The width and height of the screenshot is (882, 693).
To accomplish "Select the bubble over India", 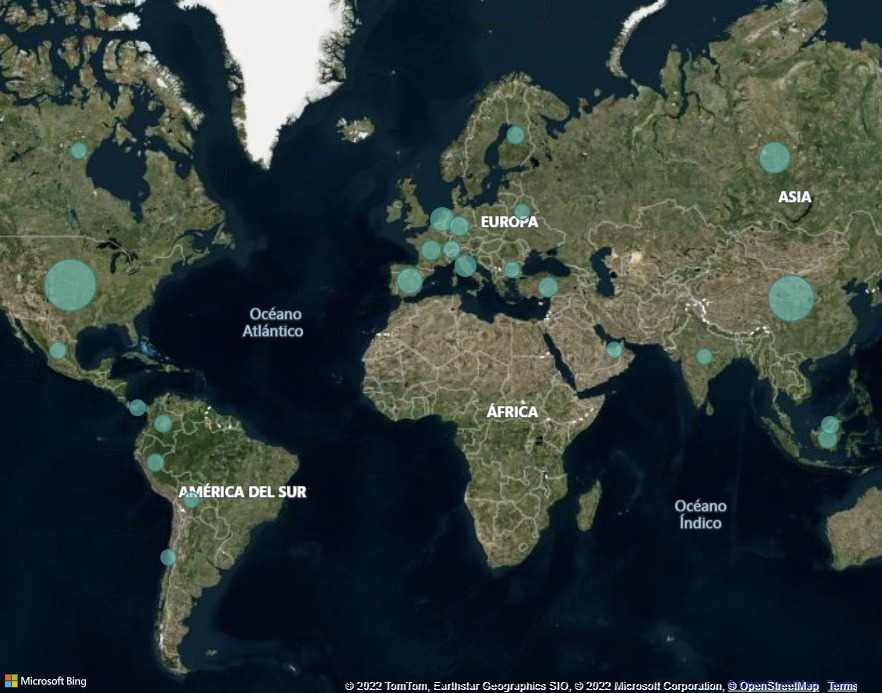I will (x=704, y=356).
